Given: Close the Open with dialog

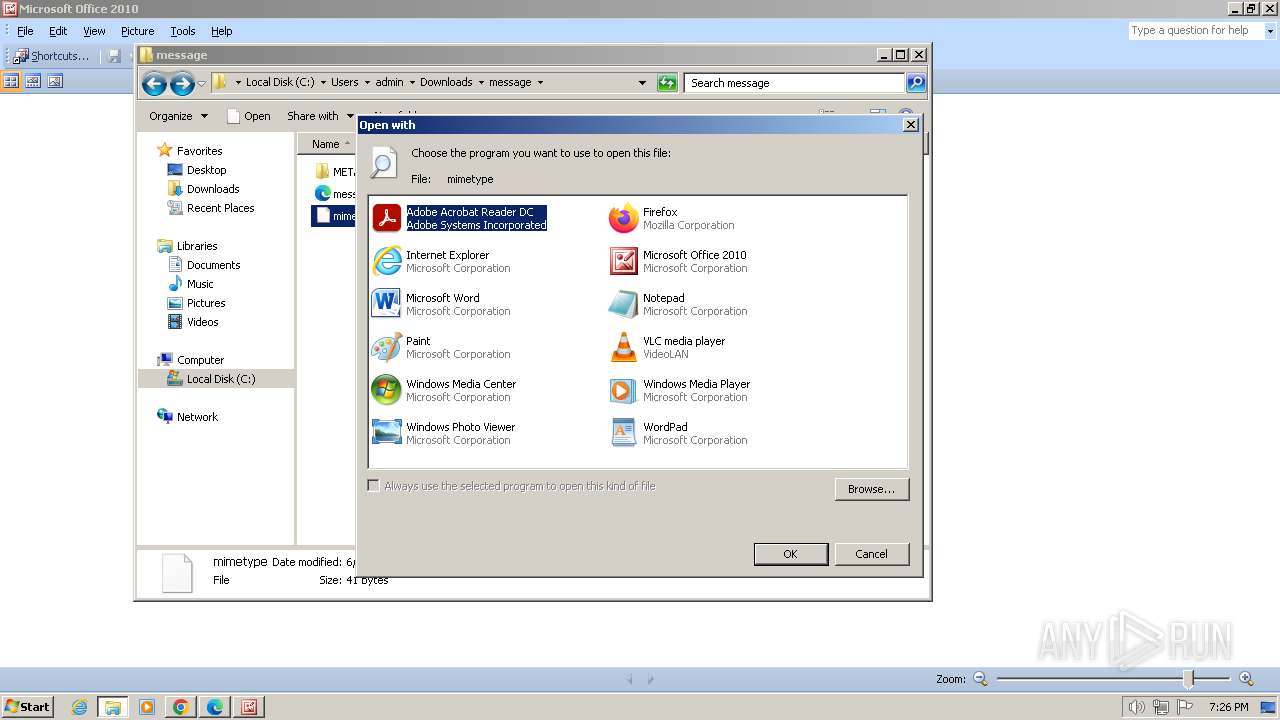Looking at the screenshot, I should [x=910, y=125].
